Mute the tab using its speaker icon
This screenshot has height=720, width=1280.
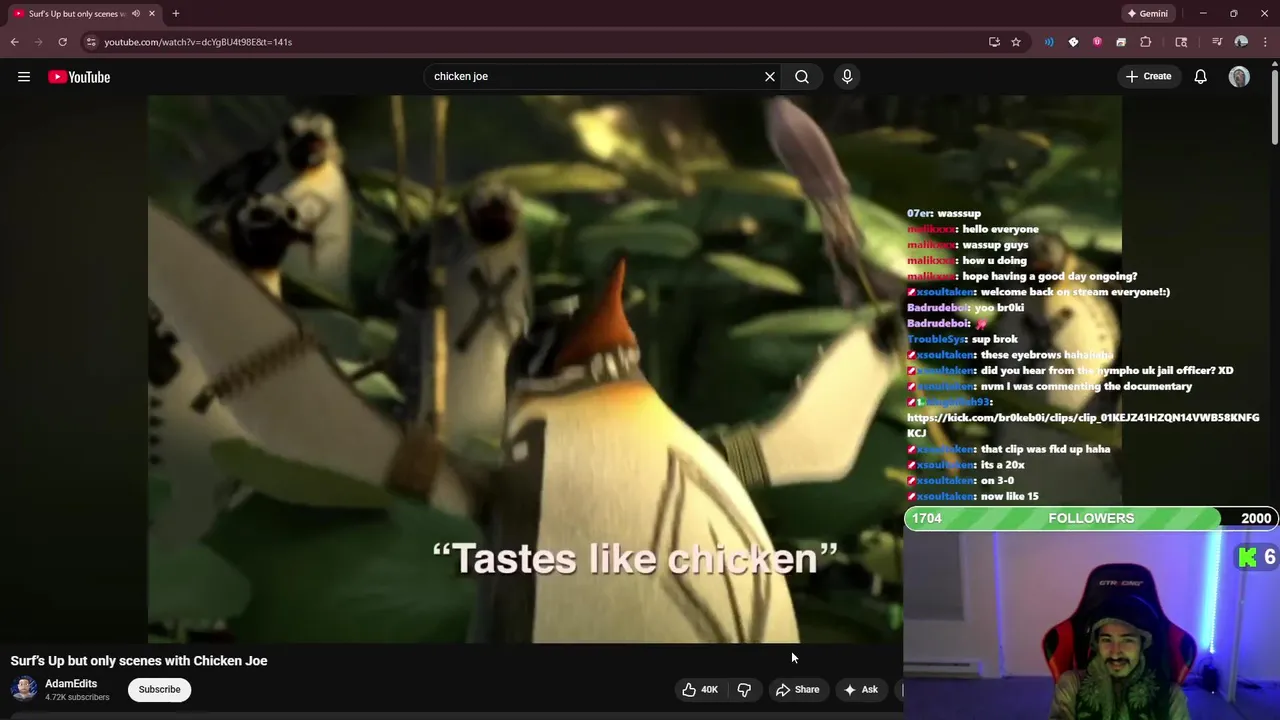point(135,13)
